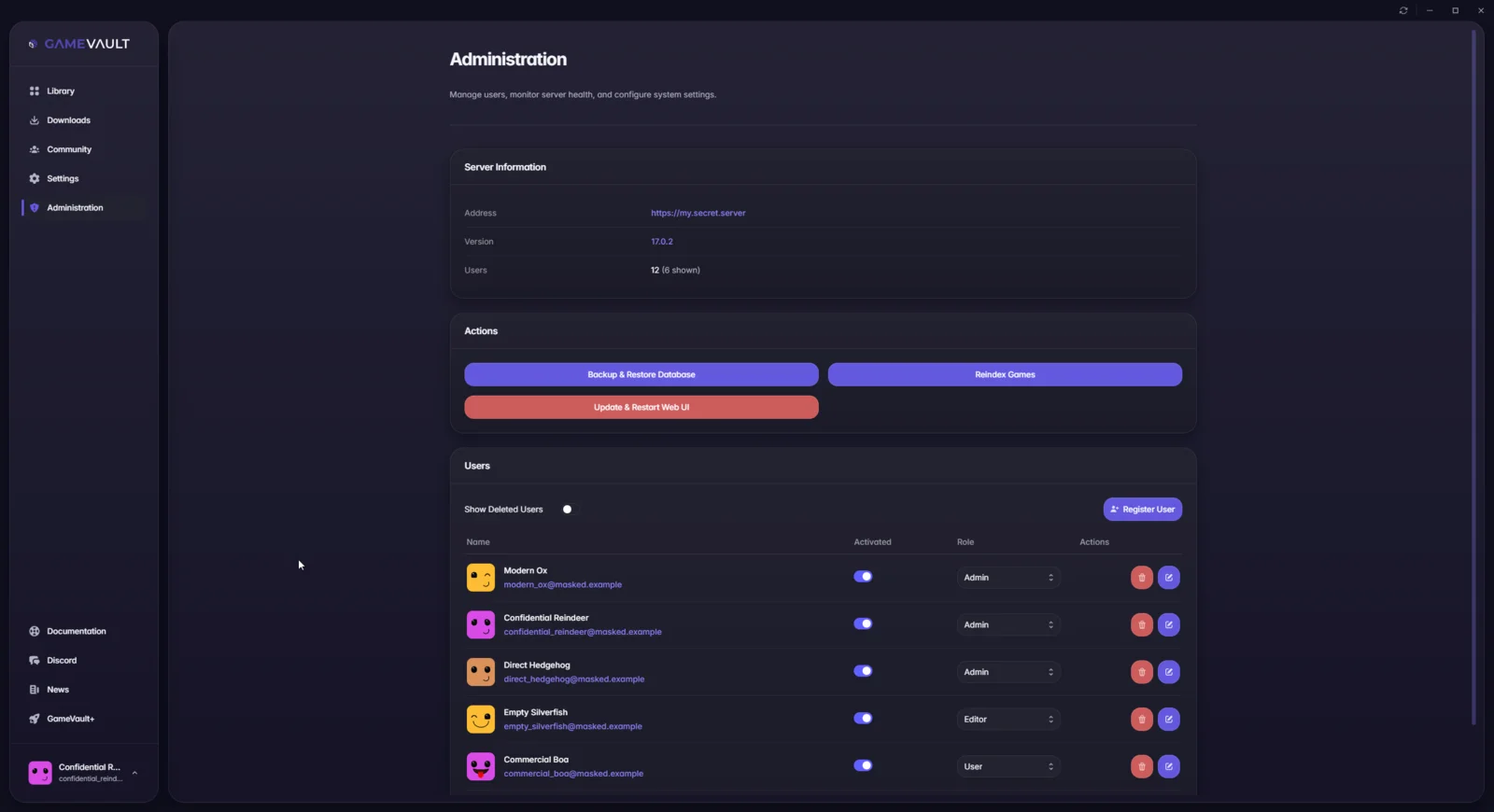Click the Name column header
The width and height of the screenshot is (1494, 812).
click(x=478, y=542)
